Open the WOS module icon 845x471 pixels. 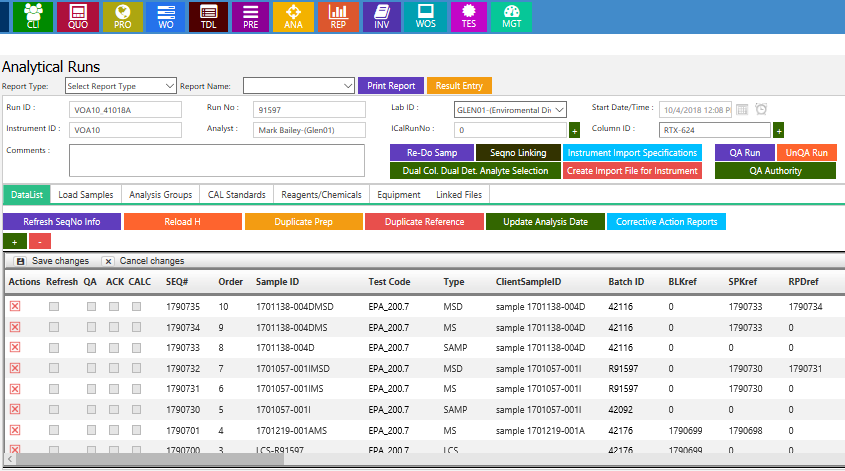pos(425,17)
